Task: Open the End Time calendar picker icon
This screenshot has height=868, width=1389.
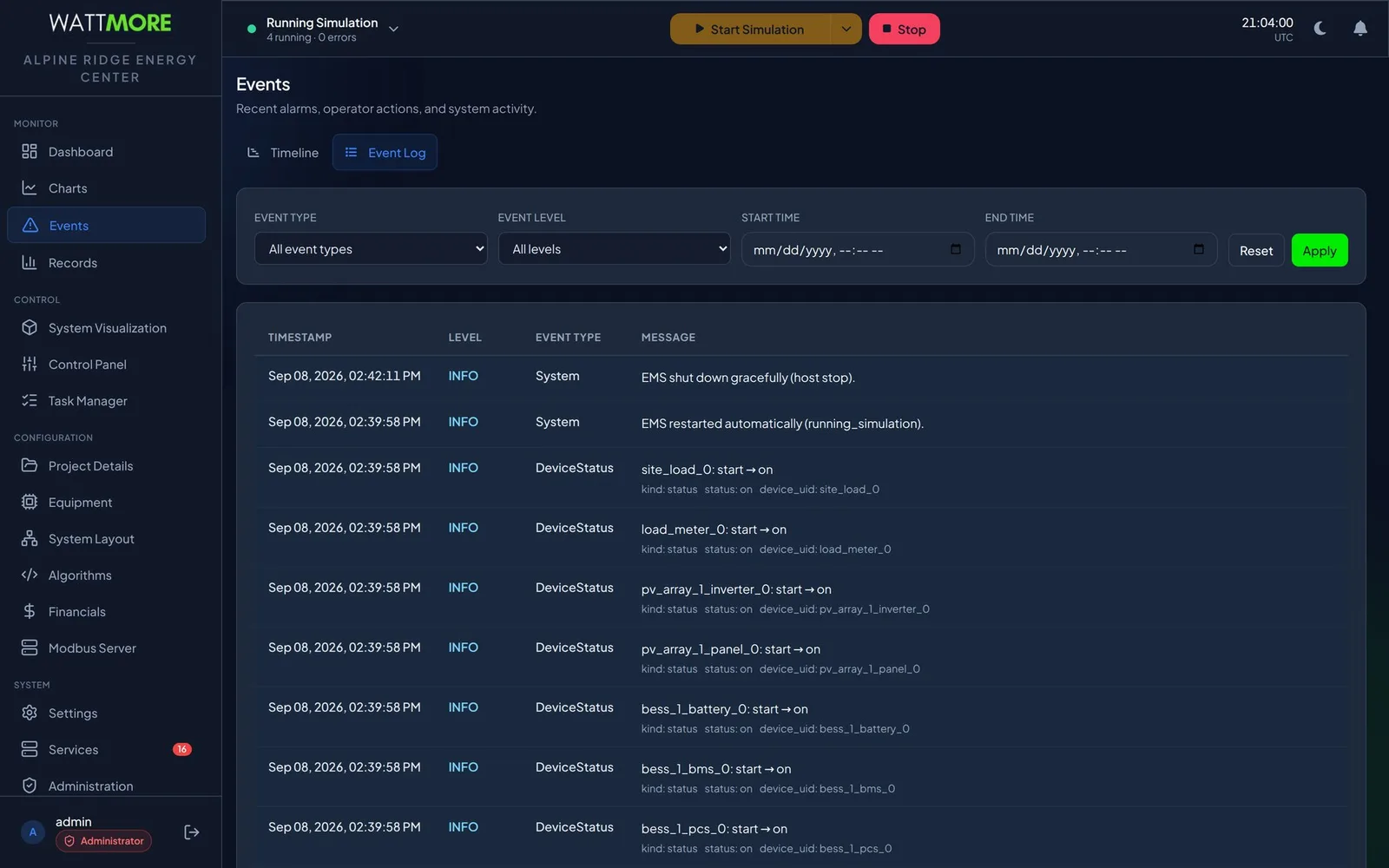Action: tap(1199, 249)
